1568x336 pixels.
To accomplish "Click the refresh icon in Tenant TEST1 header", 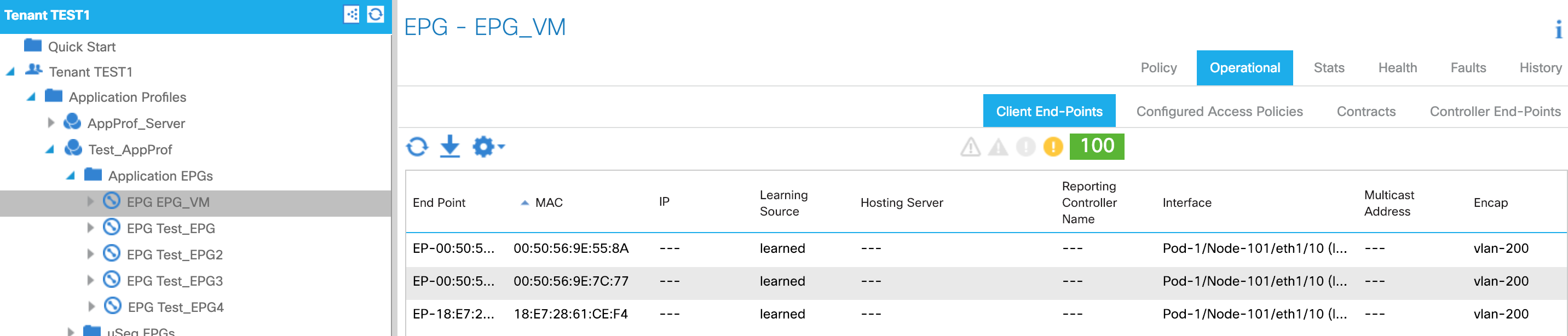I will (x=376, y=15).
